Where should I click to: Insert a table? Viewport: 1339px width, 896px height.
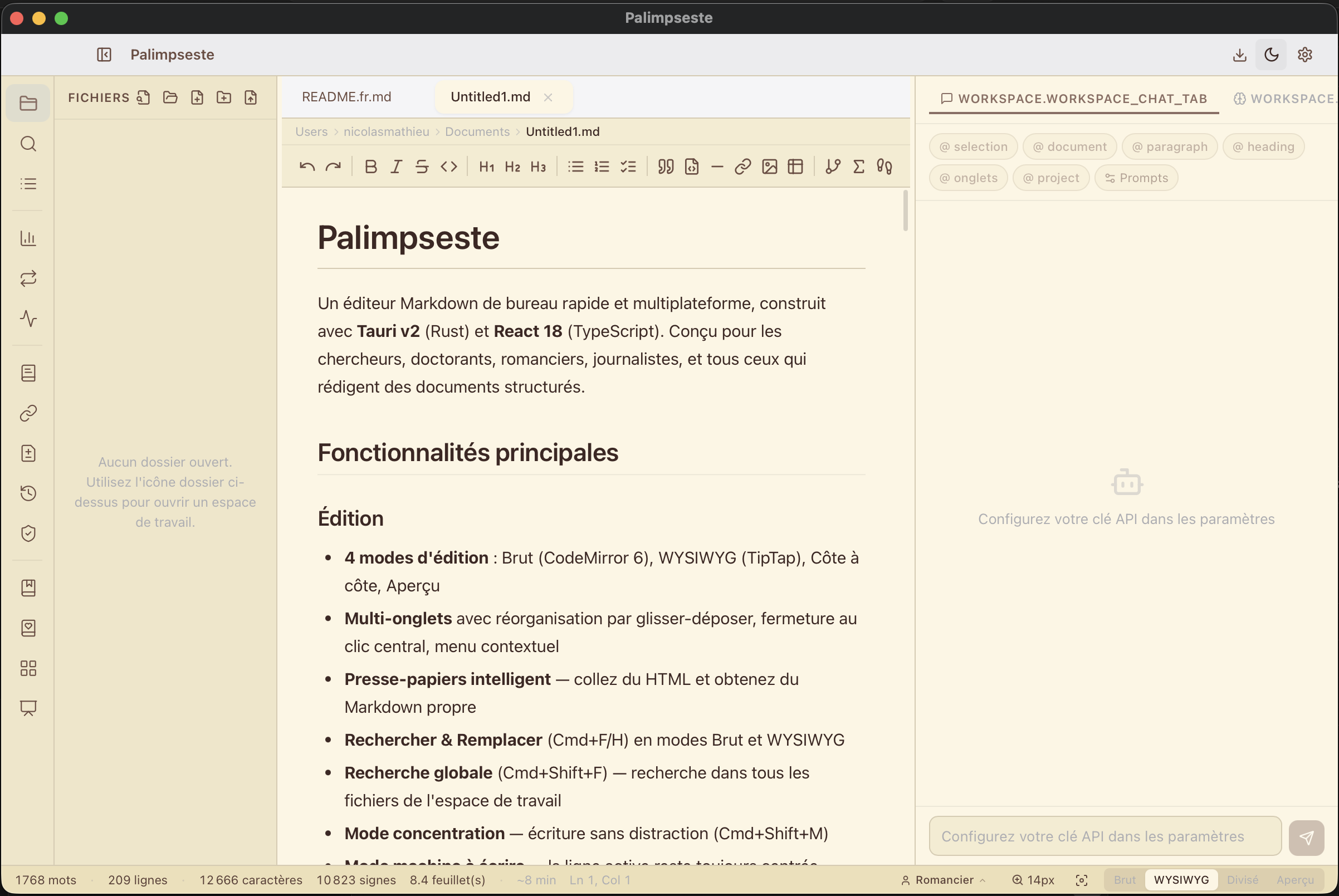(x=795, y=167)
